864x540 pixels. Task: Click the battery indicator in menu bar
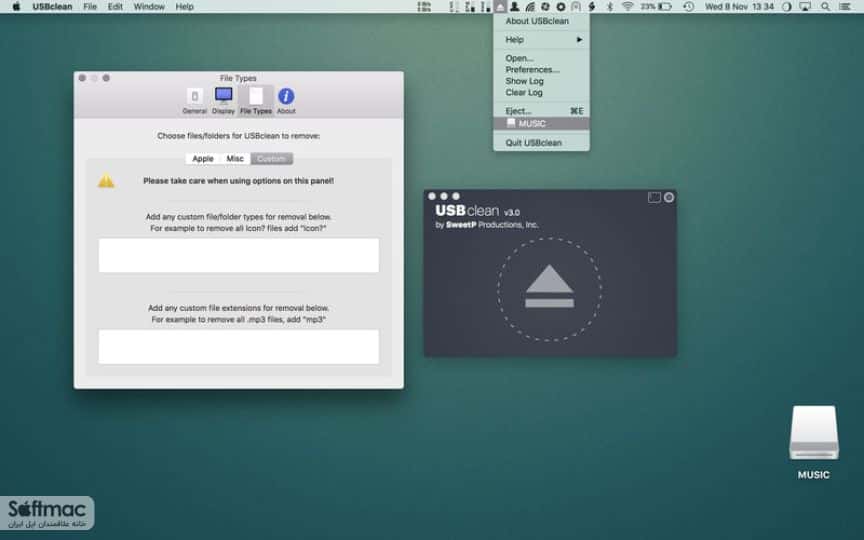(x=656, y=7)
